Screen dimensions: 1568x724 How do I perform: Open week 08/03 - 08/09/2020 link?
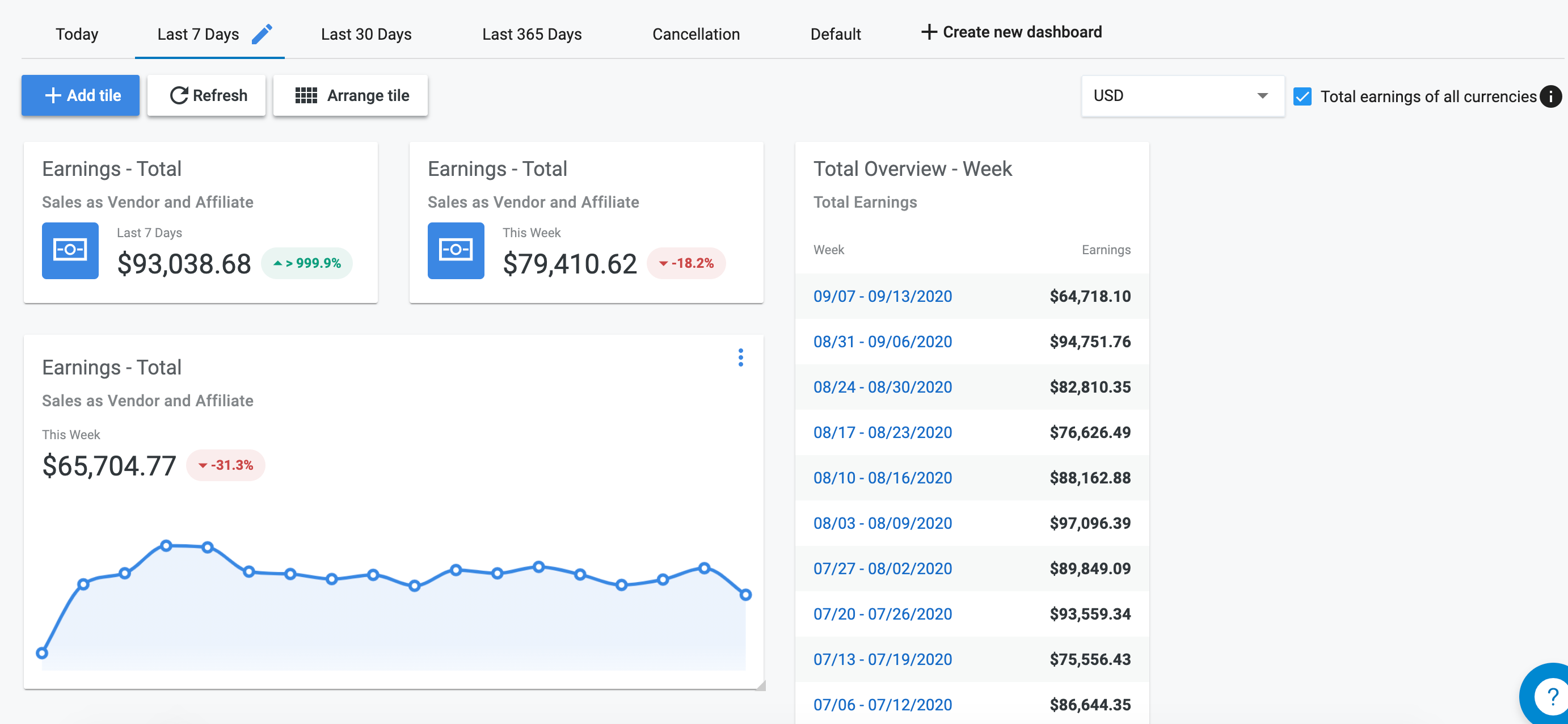pyautogui.click(x=882, y=523)
